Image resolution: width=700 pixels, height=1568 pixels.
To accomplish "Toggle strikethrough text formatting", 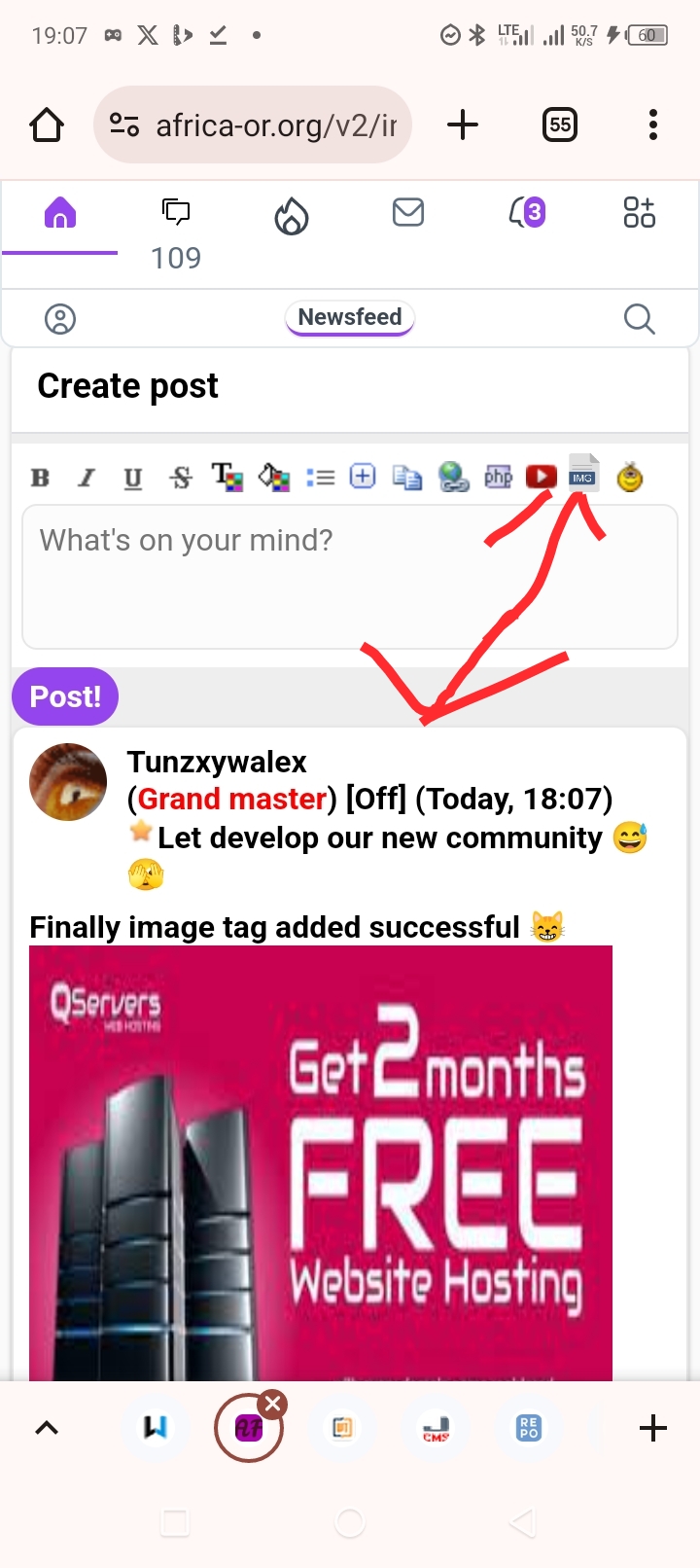I will click(181, 478).
